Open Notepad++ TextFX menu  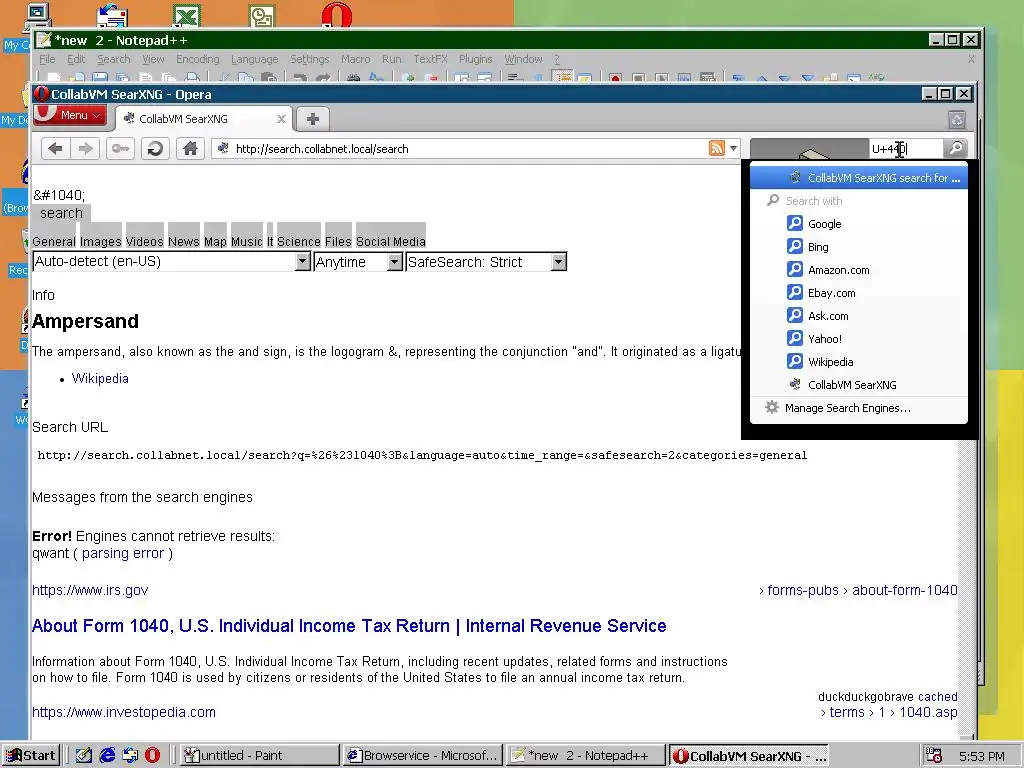pyautogui.click(x=430, y=59)
